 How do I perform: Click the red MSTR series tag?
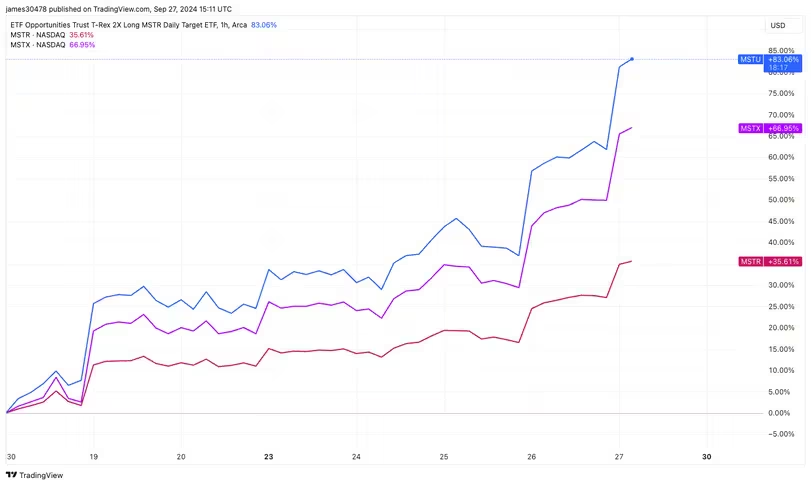[750, 262]
